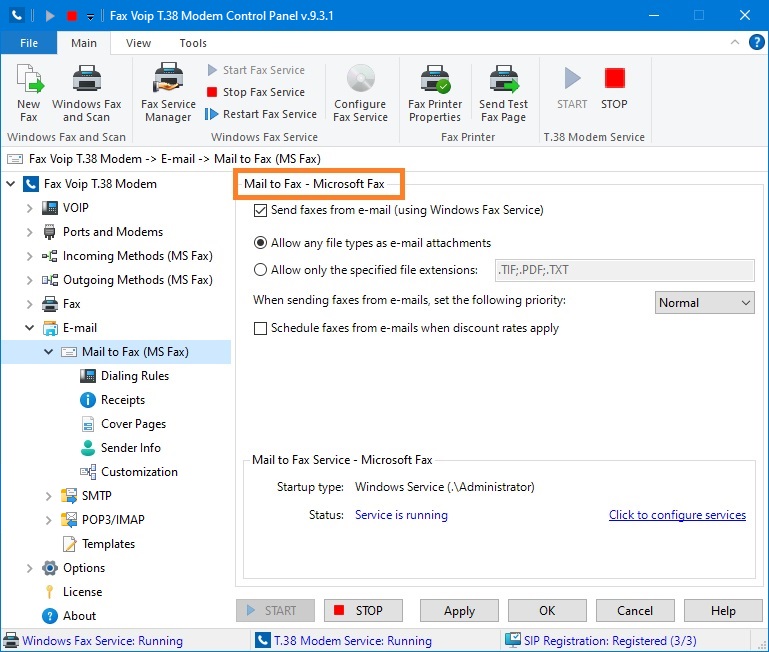769x652 pixels.
Task: Click the OK button
Action: 547,611
